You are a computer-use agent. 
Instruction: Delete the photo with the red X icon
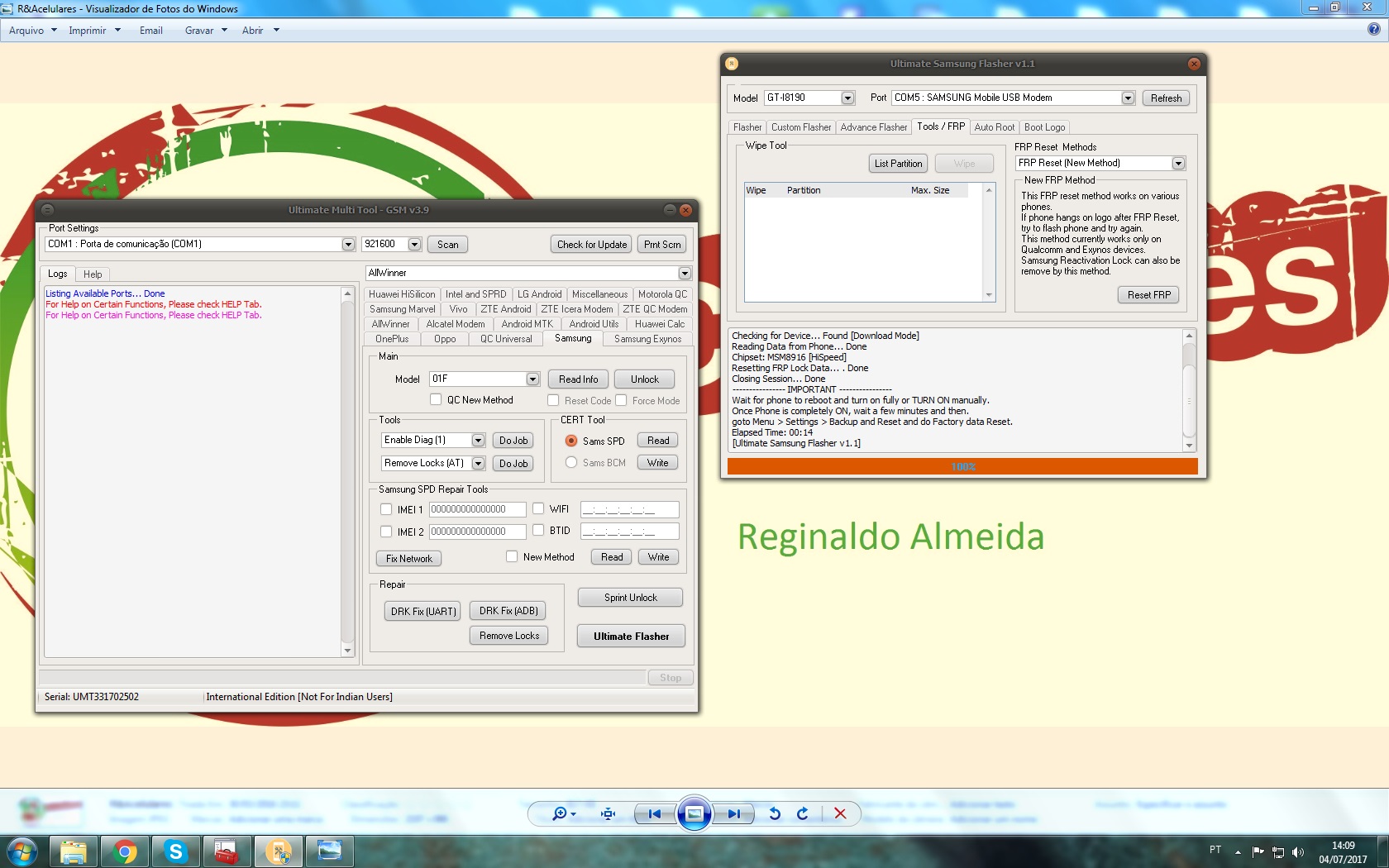click(x=840, y=813)
